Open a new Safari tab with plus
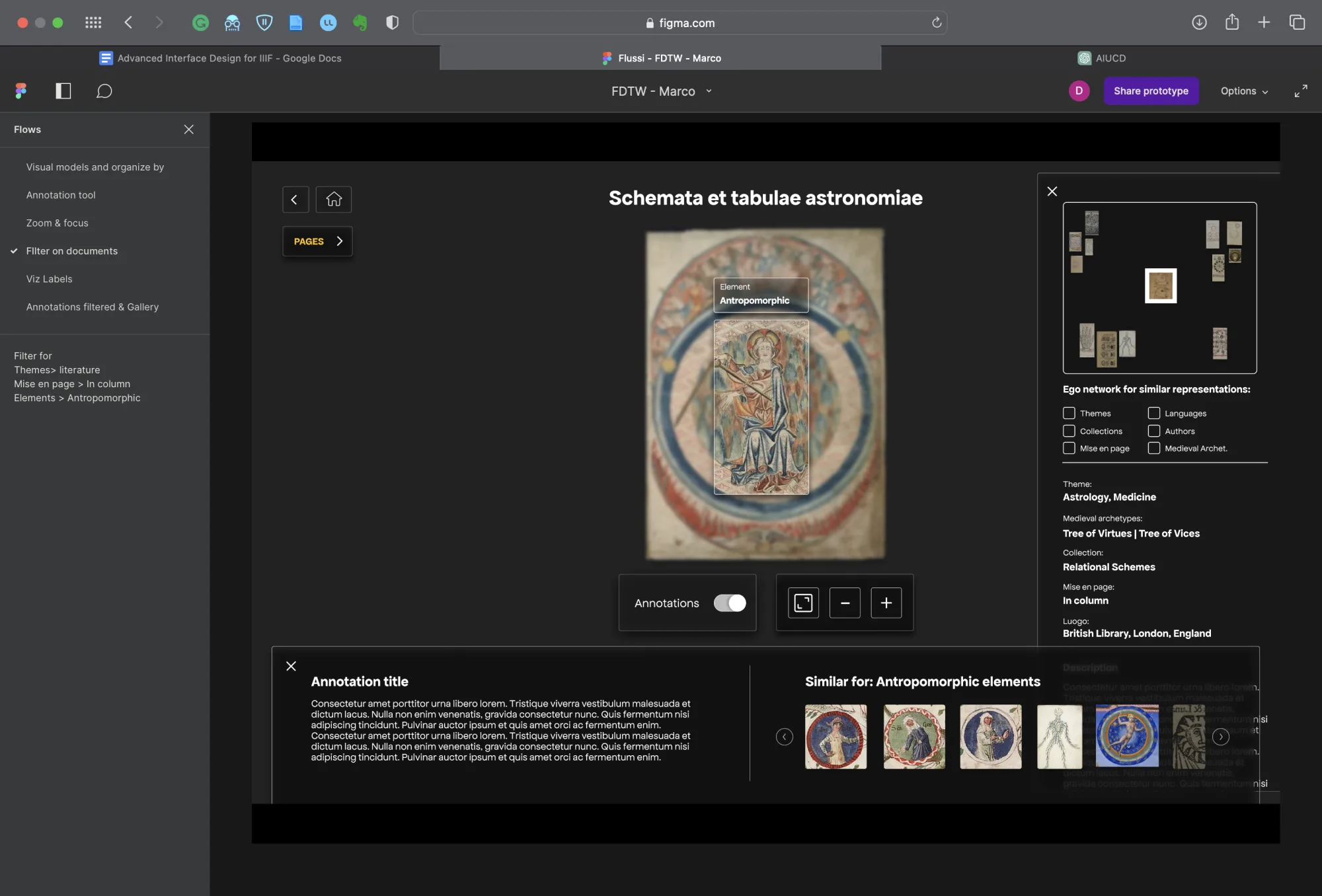The width and height of the screenshot is (1322, 896). click(1264, 22)
